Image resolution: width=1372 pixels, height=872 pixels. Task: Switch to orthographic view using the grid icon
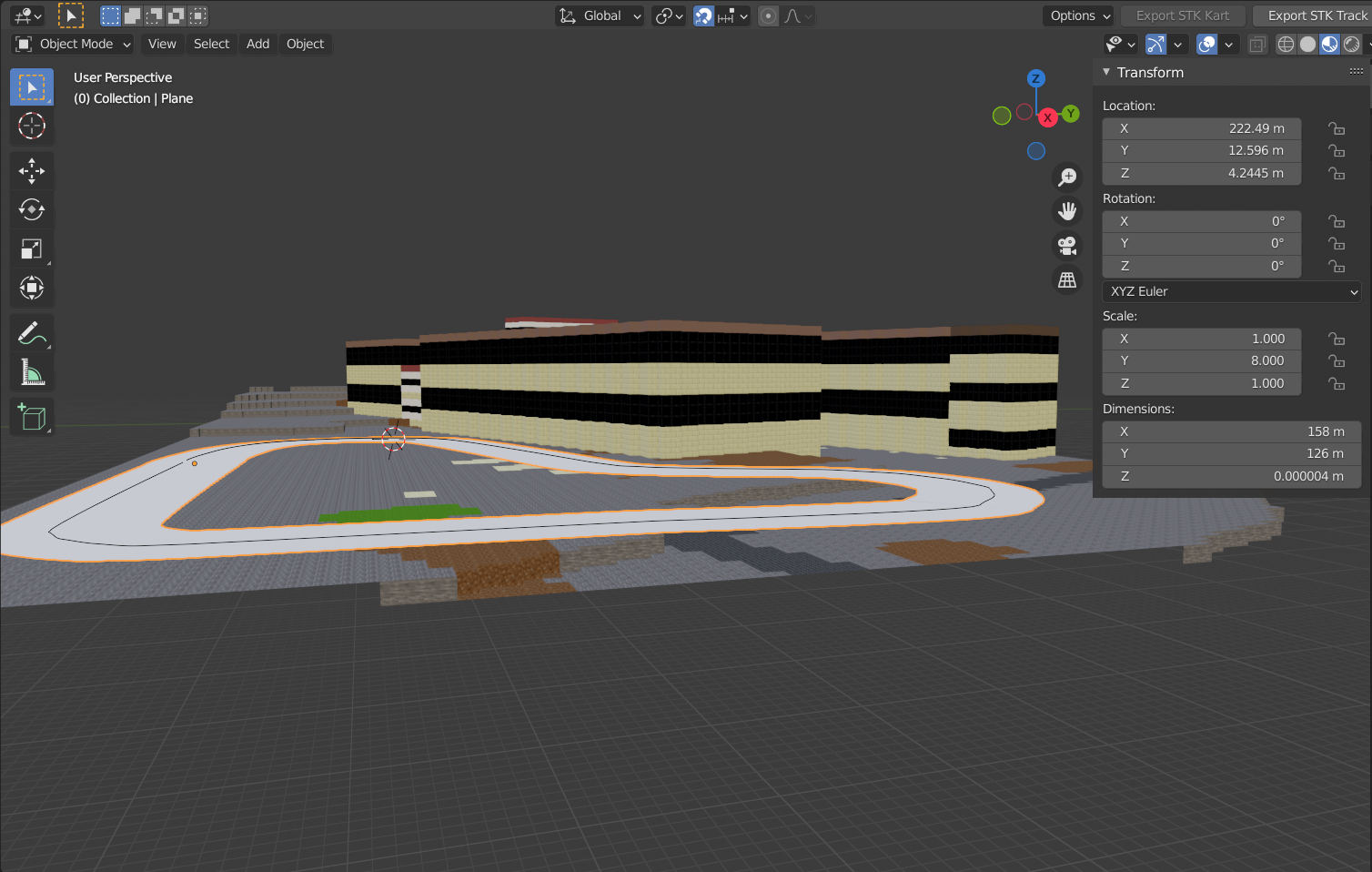[x=1067, y=280]
